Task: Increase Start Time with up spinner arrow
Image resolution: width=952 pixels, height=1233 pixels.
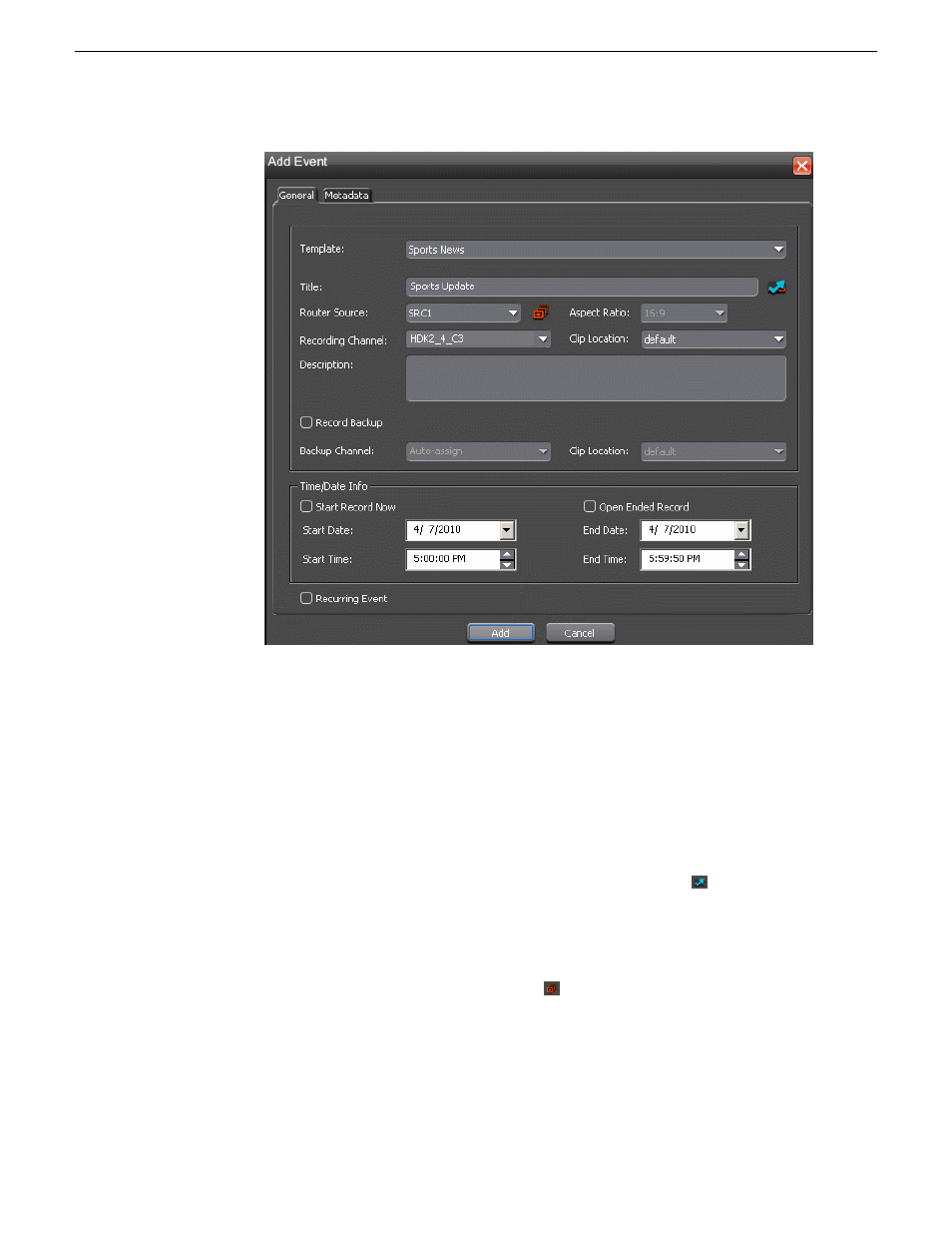Action: (507, 554)
